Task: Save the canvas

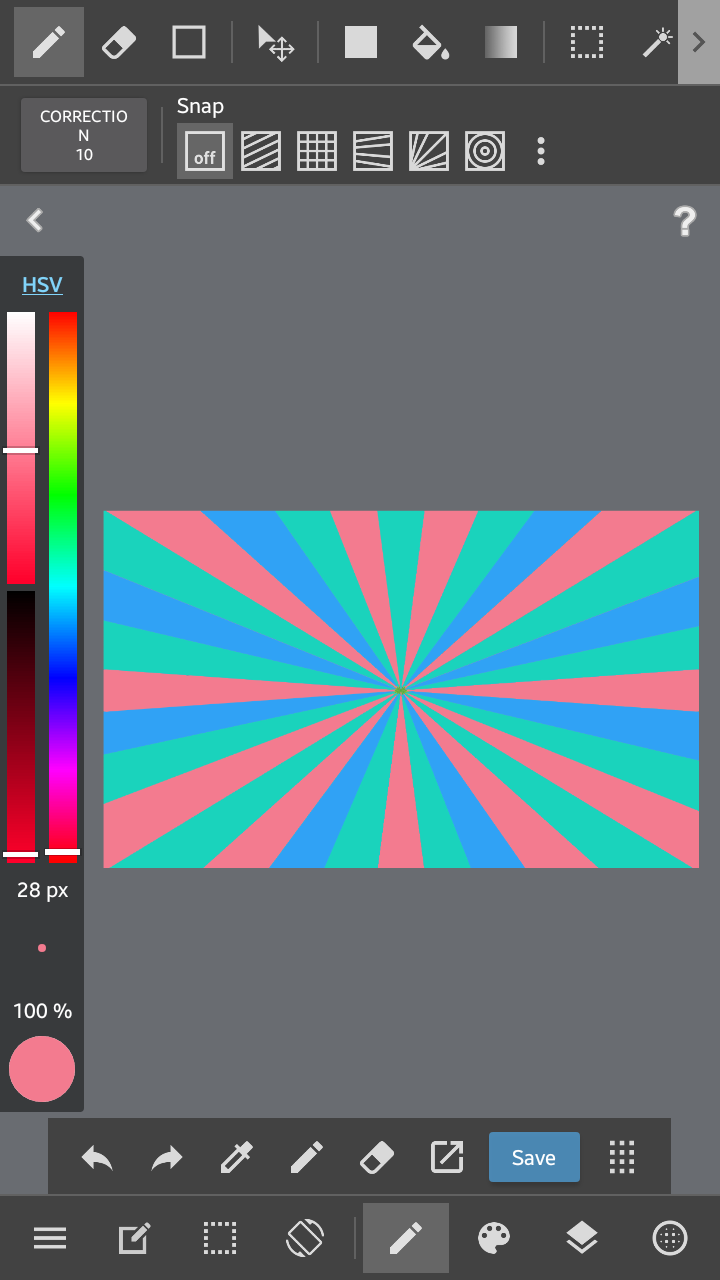Action: [534, 1157]
